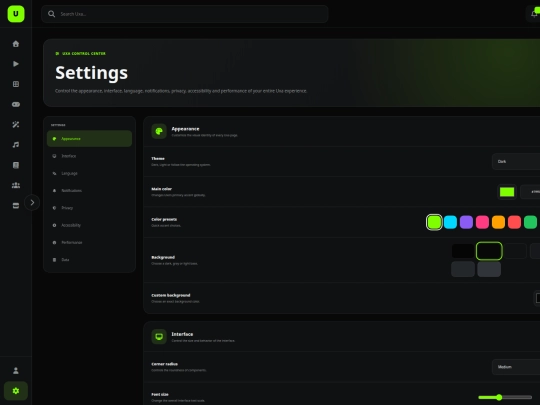Select the Appearance settings category
The width and height of the screenshot is (540, 405).
[89, 138]
